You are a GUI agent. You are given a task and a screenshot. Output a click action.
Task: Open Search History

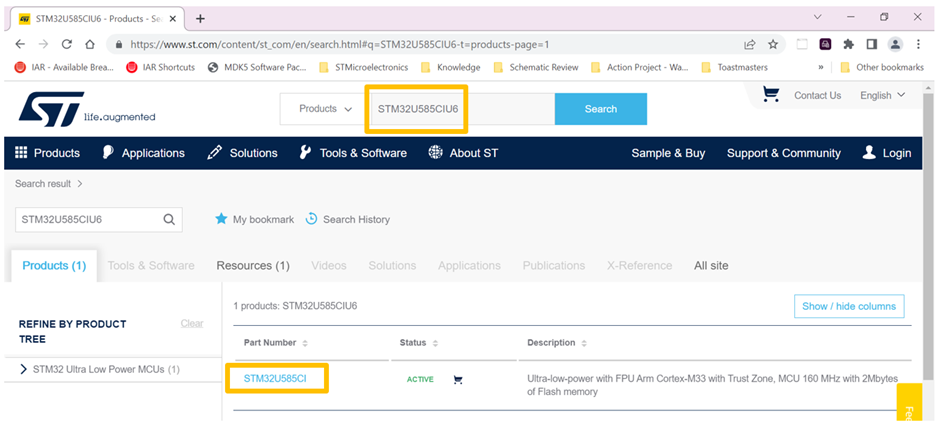point(348,219)
